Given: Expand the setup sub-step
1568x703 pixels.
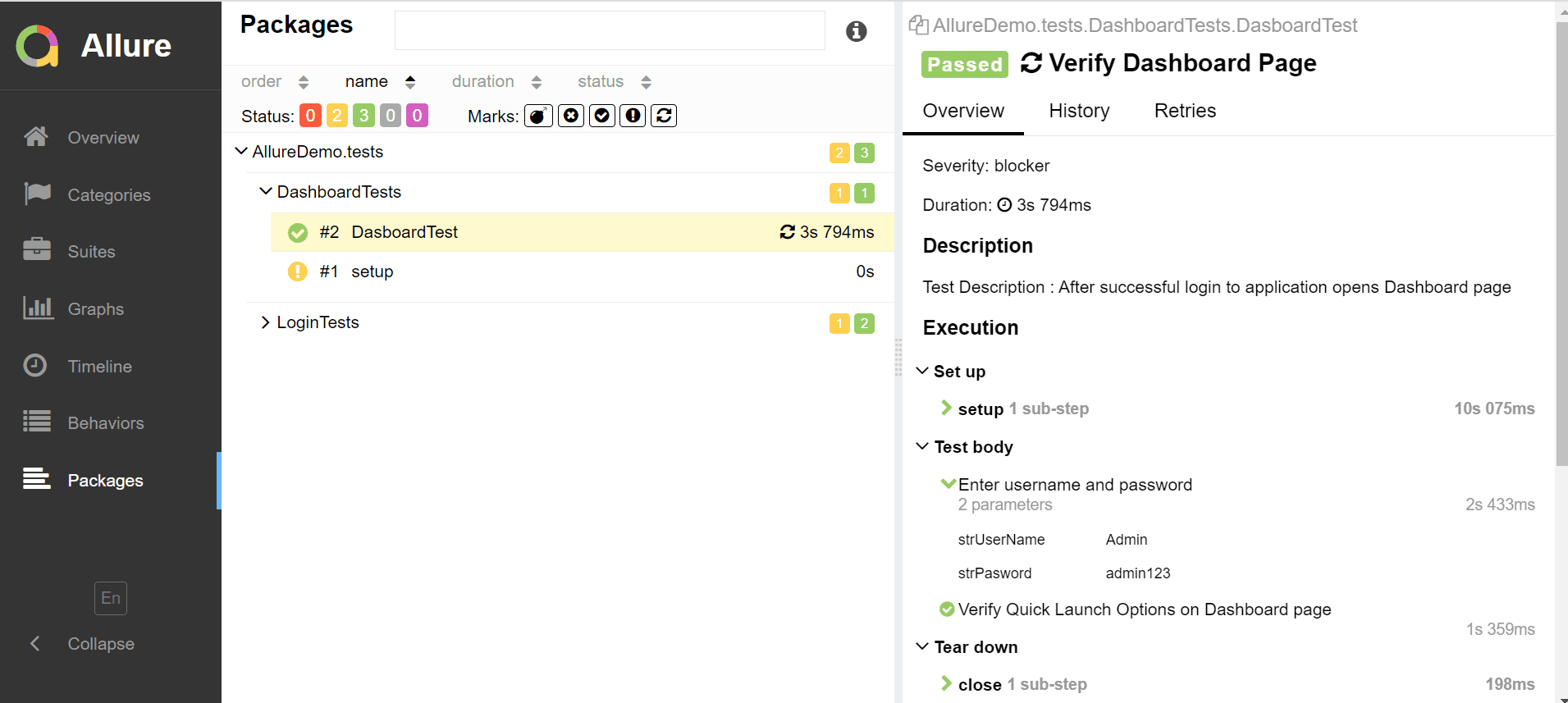Looking at the screenshot, I should (947, 409).
